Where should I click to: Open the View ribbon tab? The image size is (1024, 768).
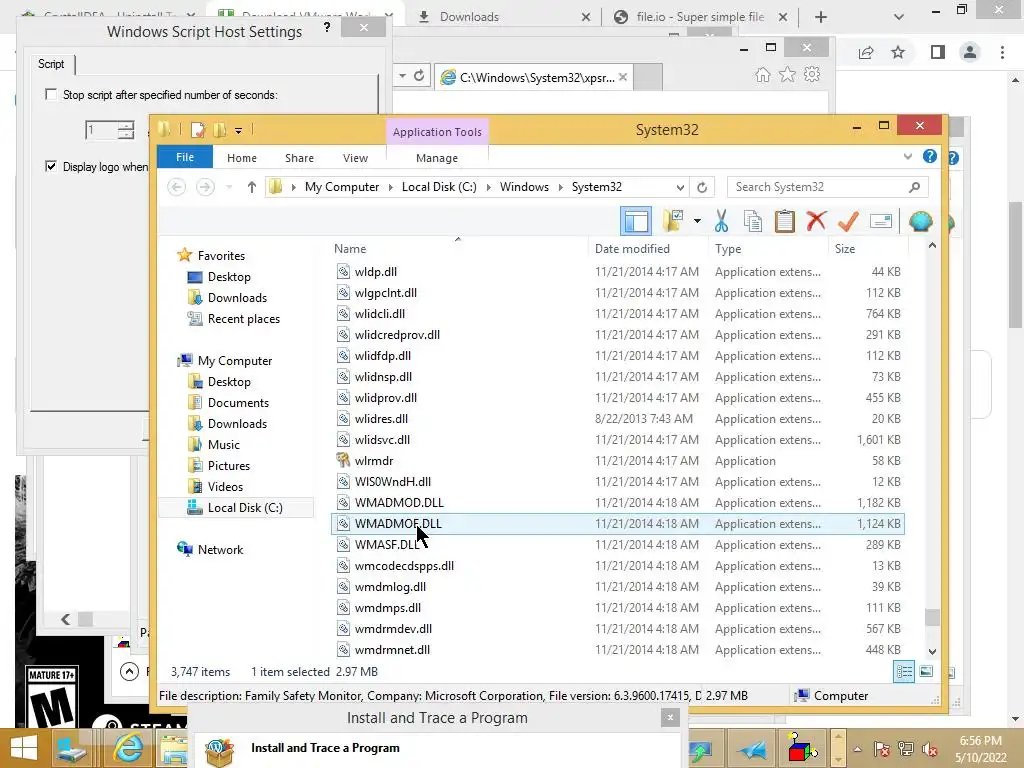(355, 158)
